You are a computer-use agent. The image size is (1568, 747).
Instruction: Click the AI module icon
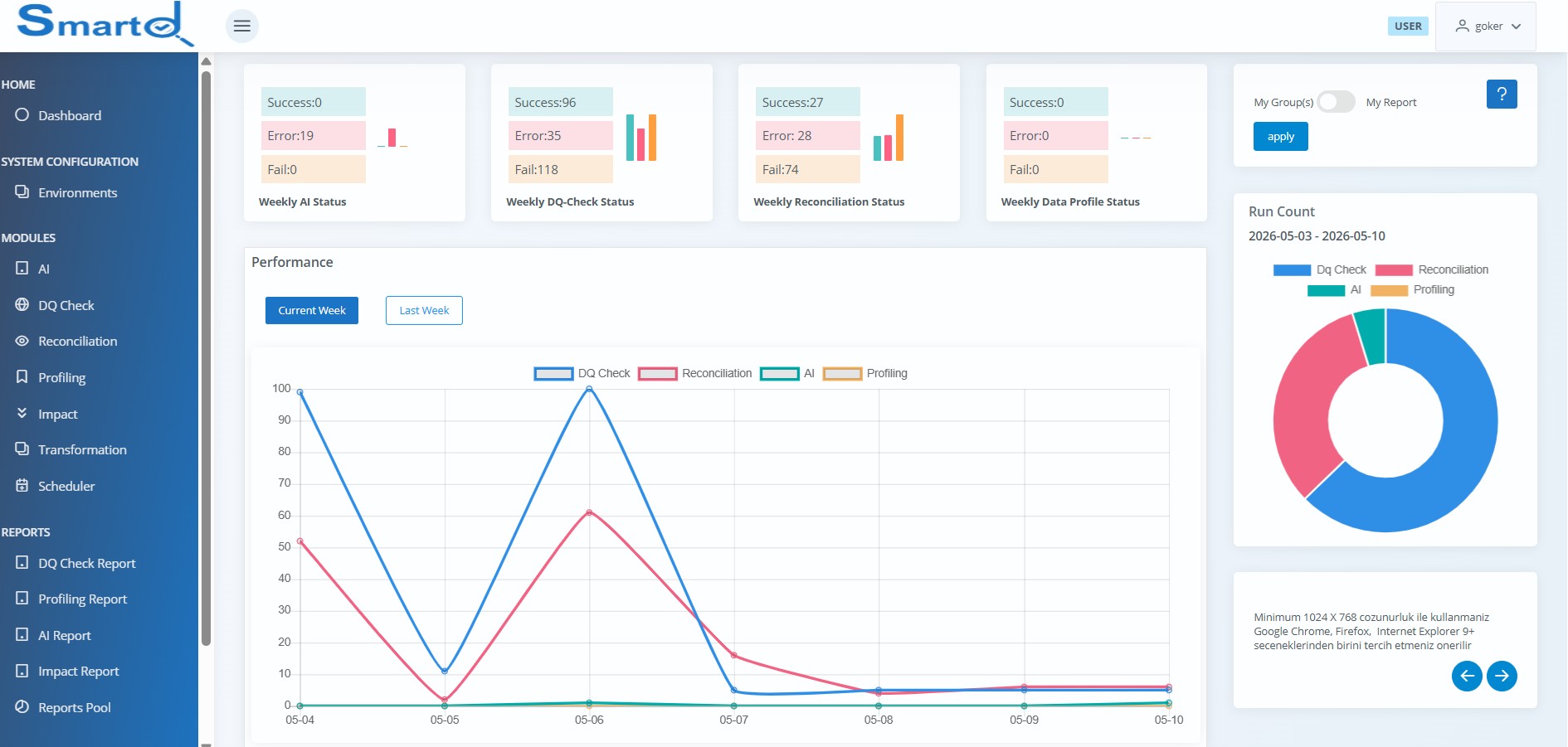[x=22, y=268]
